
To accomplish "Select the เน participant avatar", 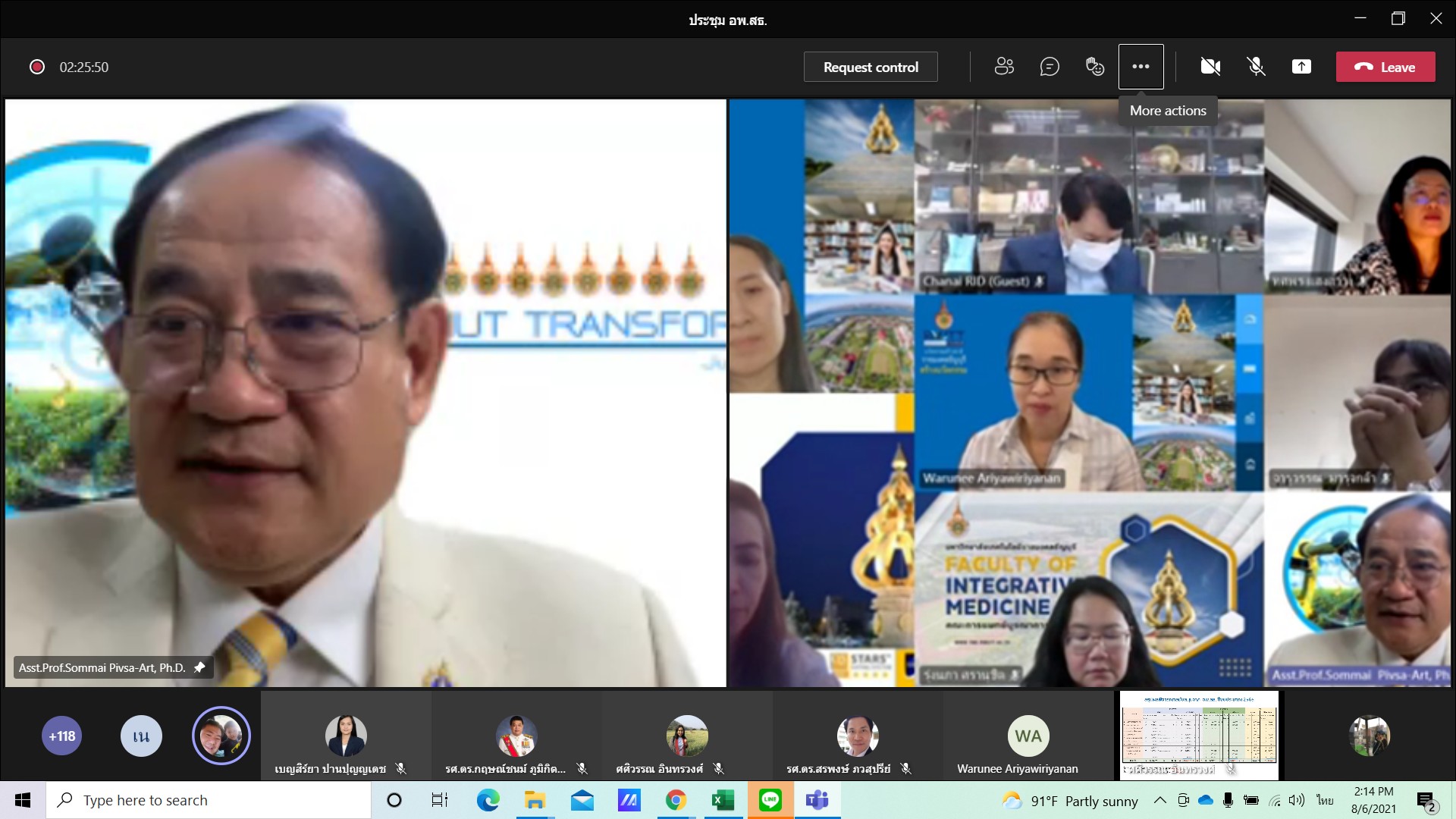I will [x=141, y=736].
